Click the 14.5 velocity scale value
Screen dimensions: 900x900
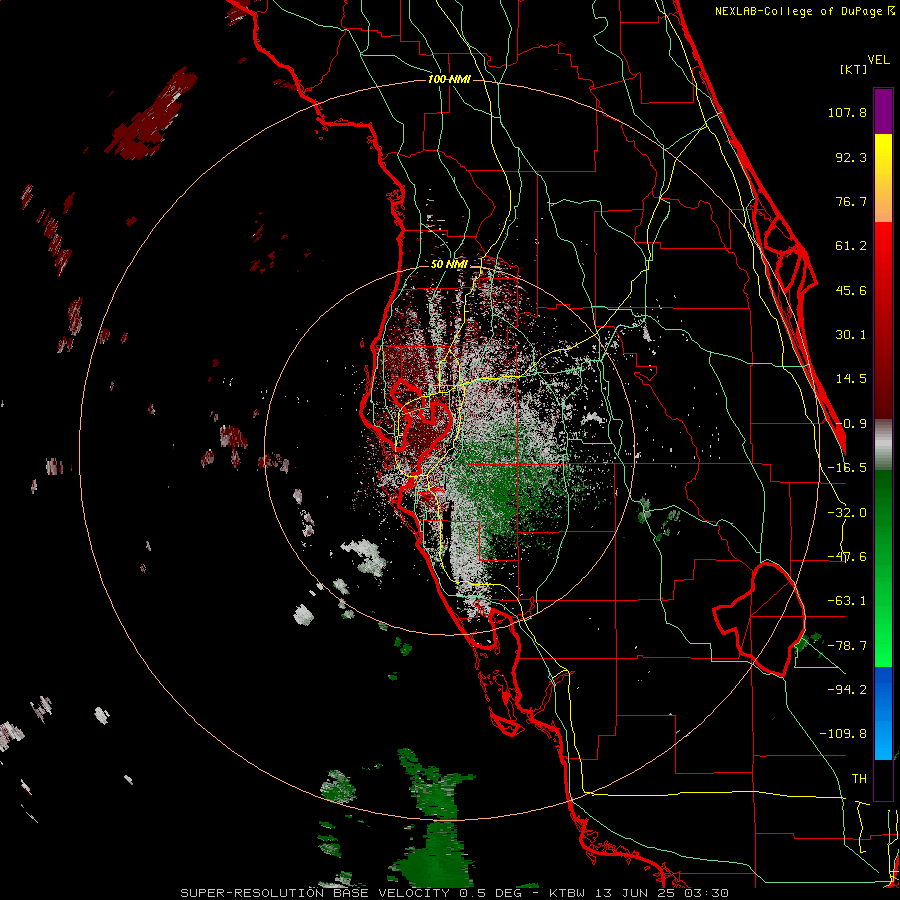tap(851, 379)
